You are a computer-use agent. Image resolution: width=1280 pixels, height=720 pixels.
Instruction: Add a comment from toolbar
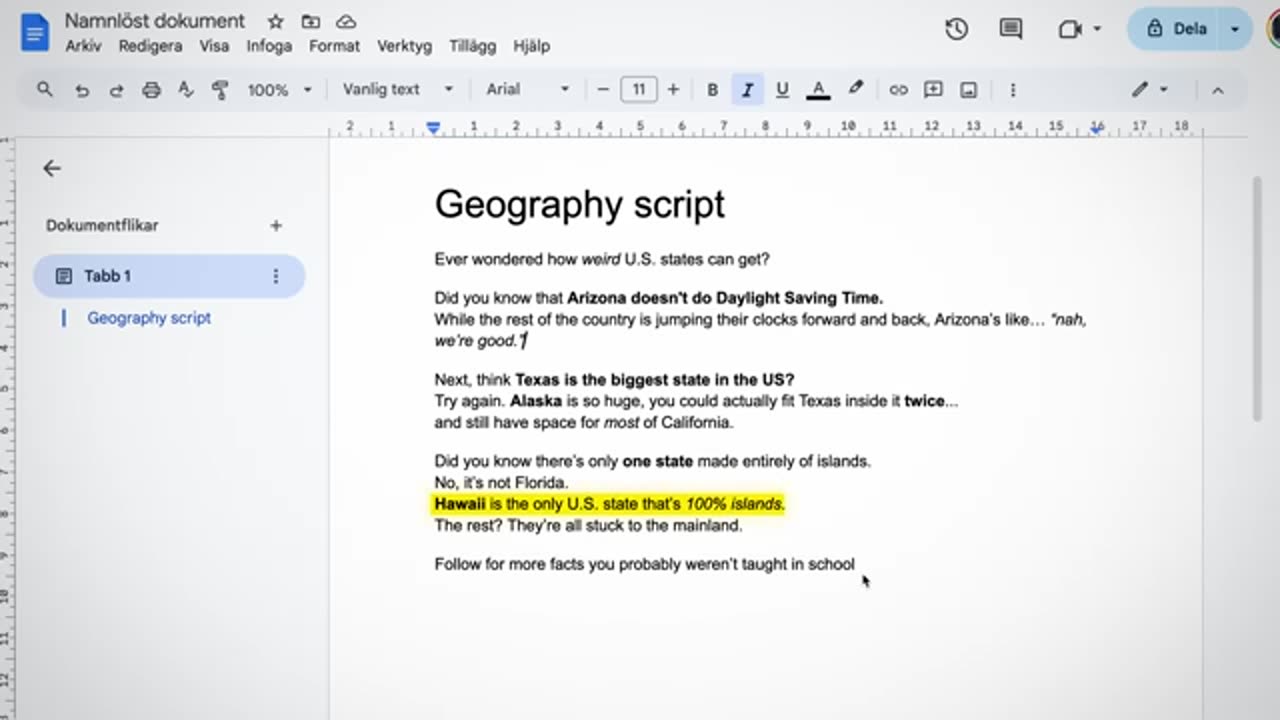933,90
